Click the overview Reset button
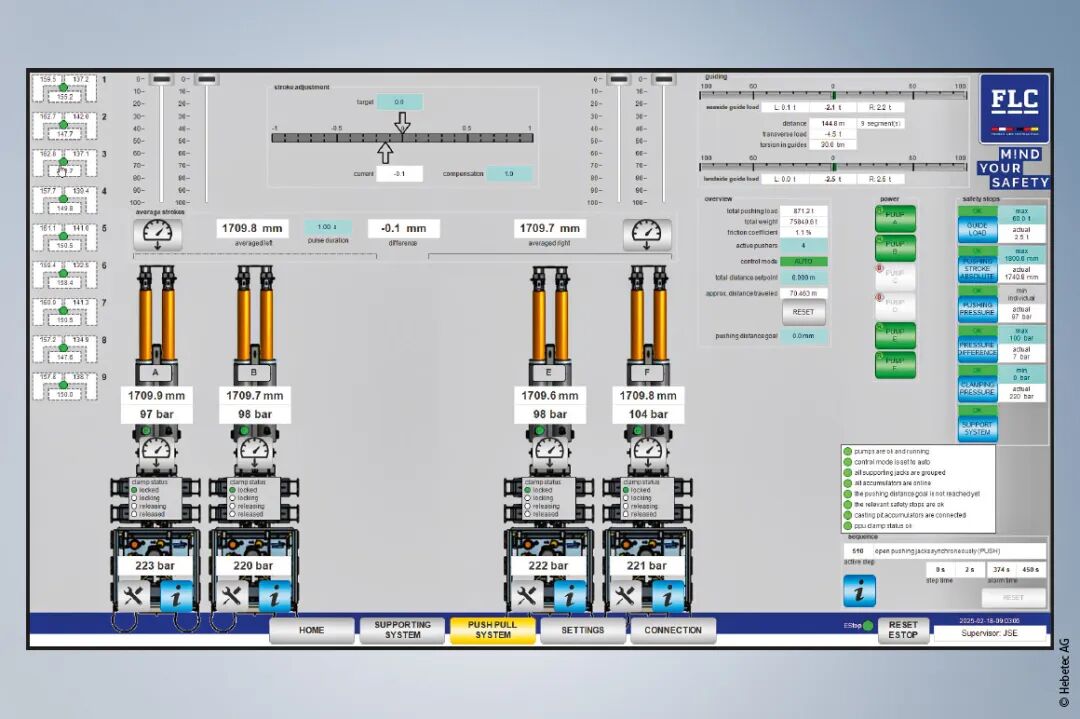The width and height of the screenshot is (1080, 719). (803, 312)
